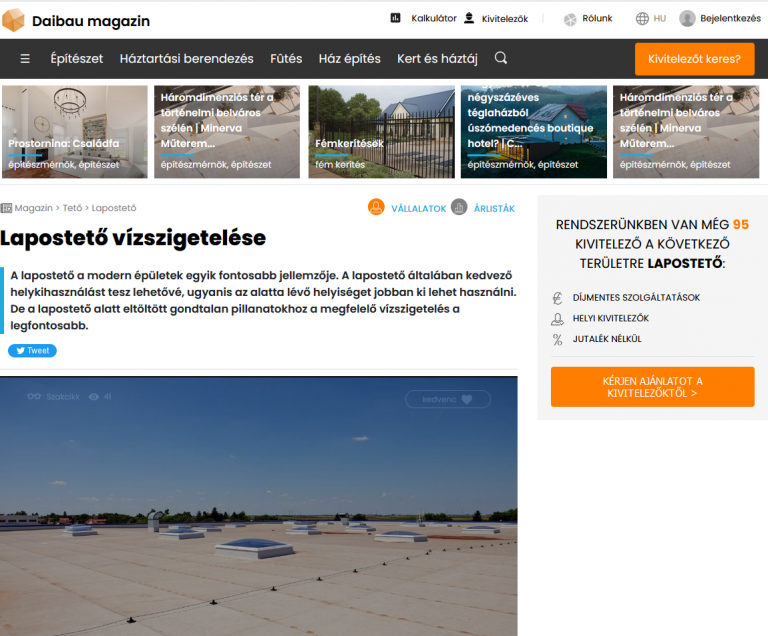Viewport: 768px width, 636px height.
Task: Select the Ház építés menu item
Action: [349, 59]
